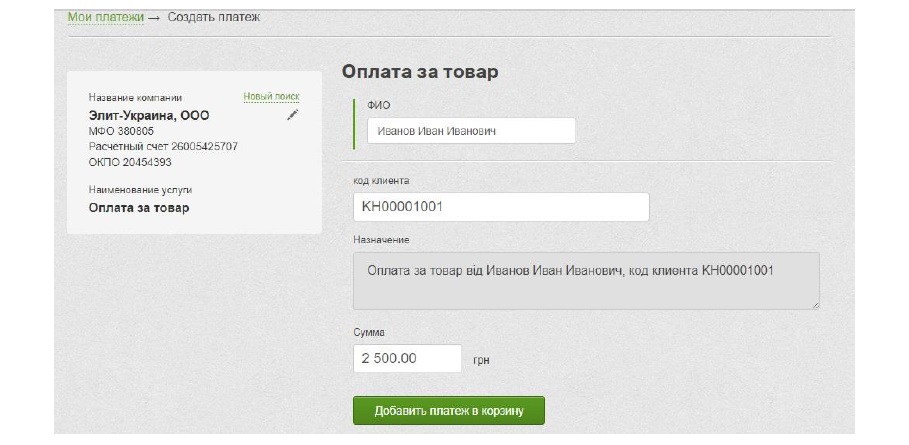Image resolution: width=909 pixels, height=445 pixels.
Task: Click the грн currency label
Action: (x=481, y=359)
